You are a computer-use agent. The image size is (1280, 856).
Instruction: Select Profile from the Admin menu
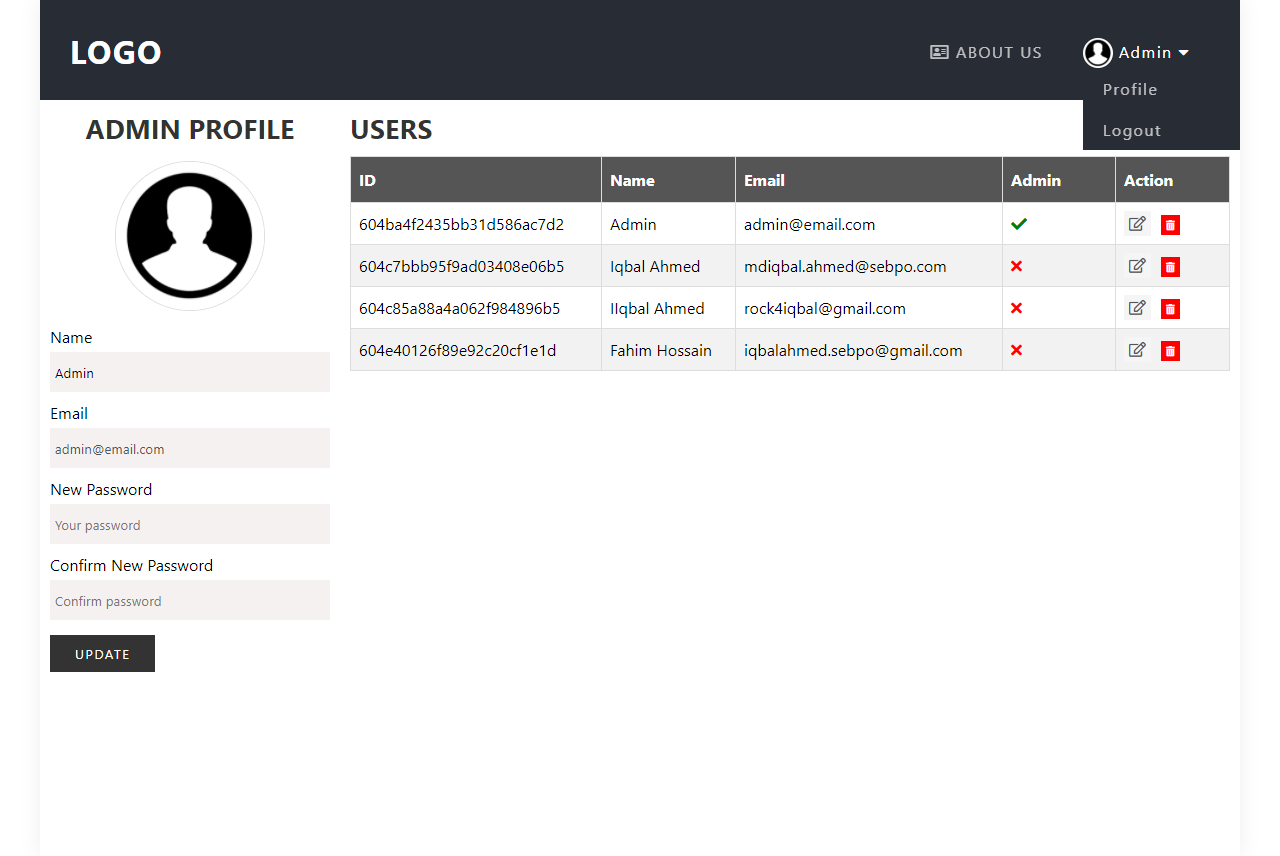1129,89
